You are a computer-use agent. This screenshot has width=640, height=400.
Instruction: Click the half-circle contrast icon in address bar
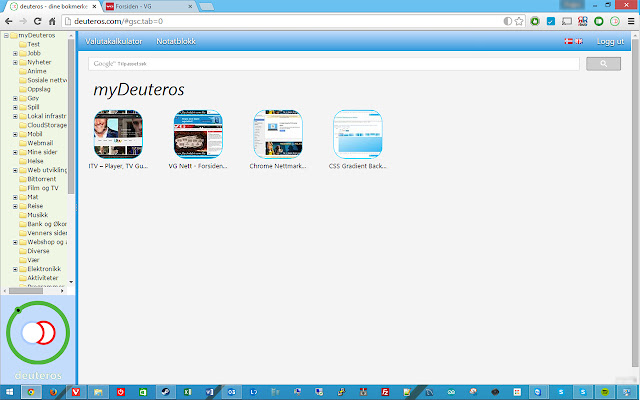pyautogui.click(x=507, y=21)
